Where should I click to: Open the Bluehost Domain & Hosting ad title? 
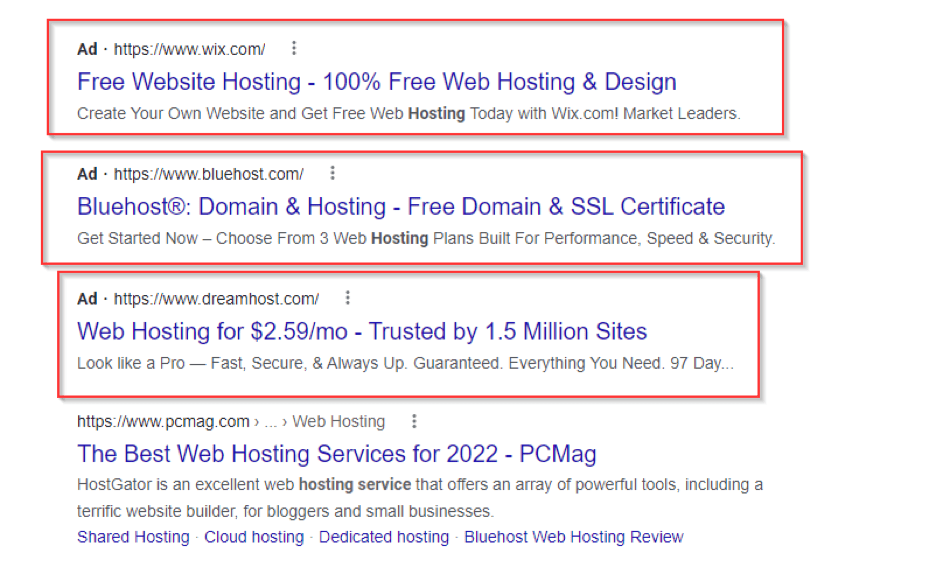click(401, 207)
